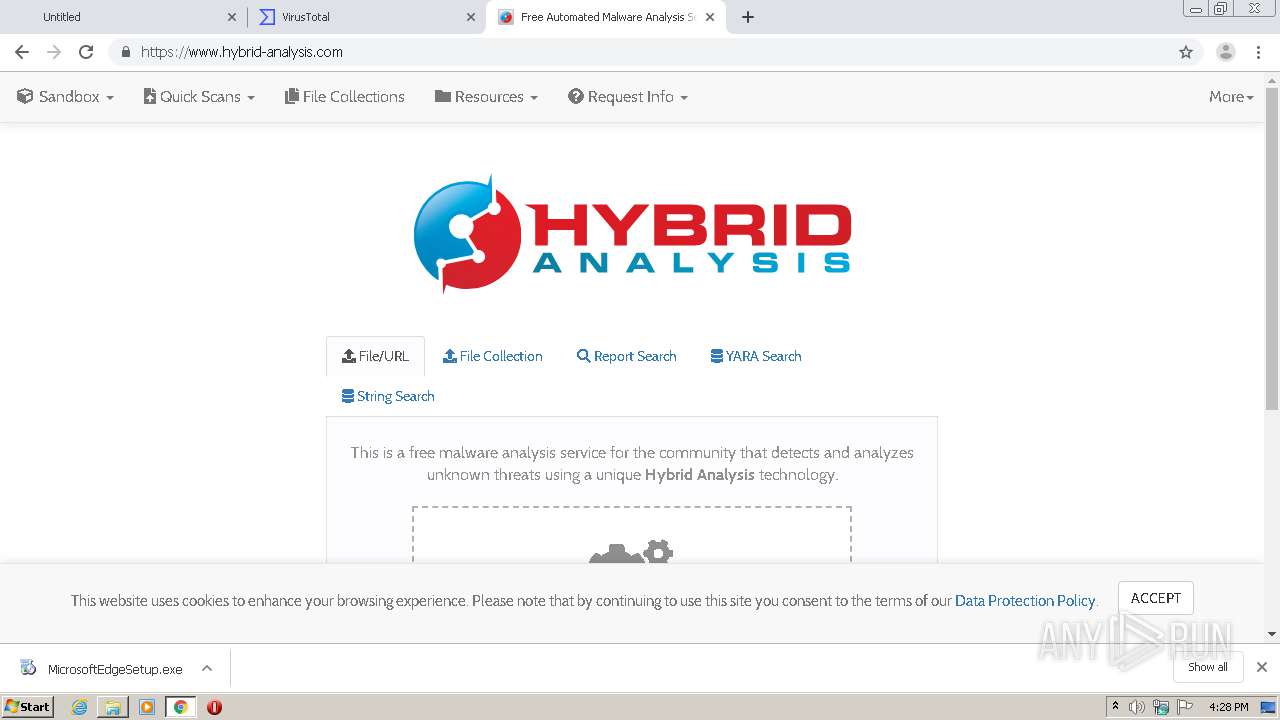This screenshot has height=720, width=1280.
Task: Switch to the VirusTotal browser tab
Action: (x=365, y=17)
